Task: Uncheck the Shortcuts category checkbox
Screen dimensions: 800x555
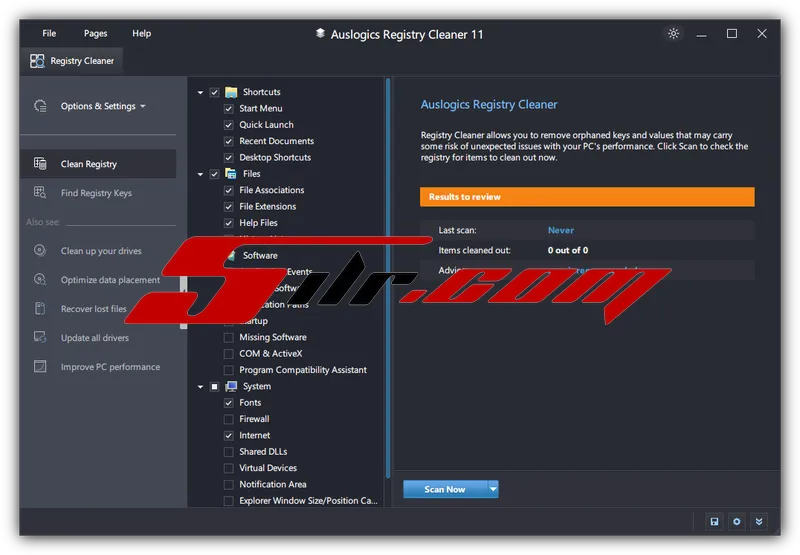Action: [214, 92]
